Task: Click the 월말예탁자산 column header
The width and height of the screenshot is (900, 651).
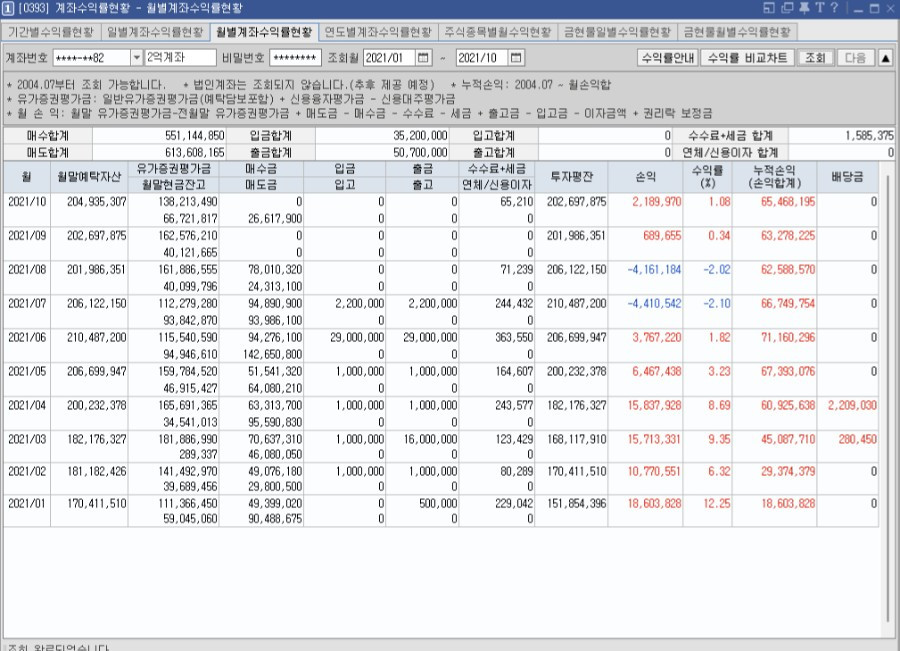Action: (x=89, y=177)
